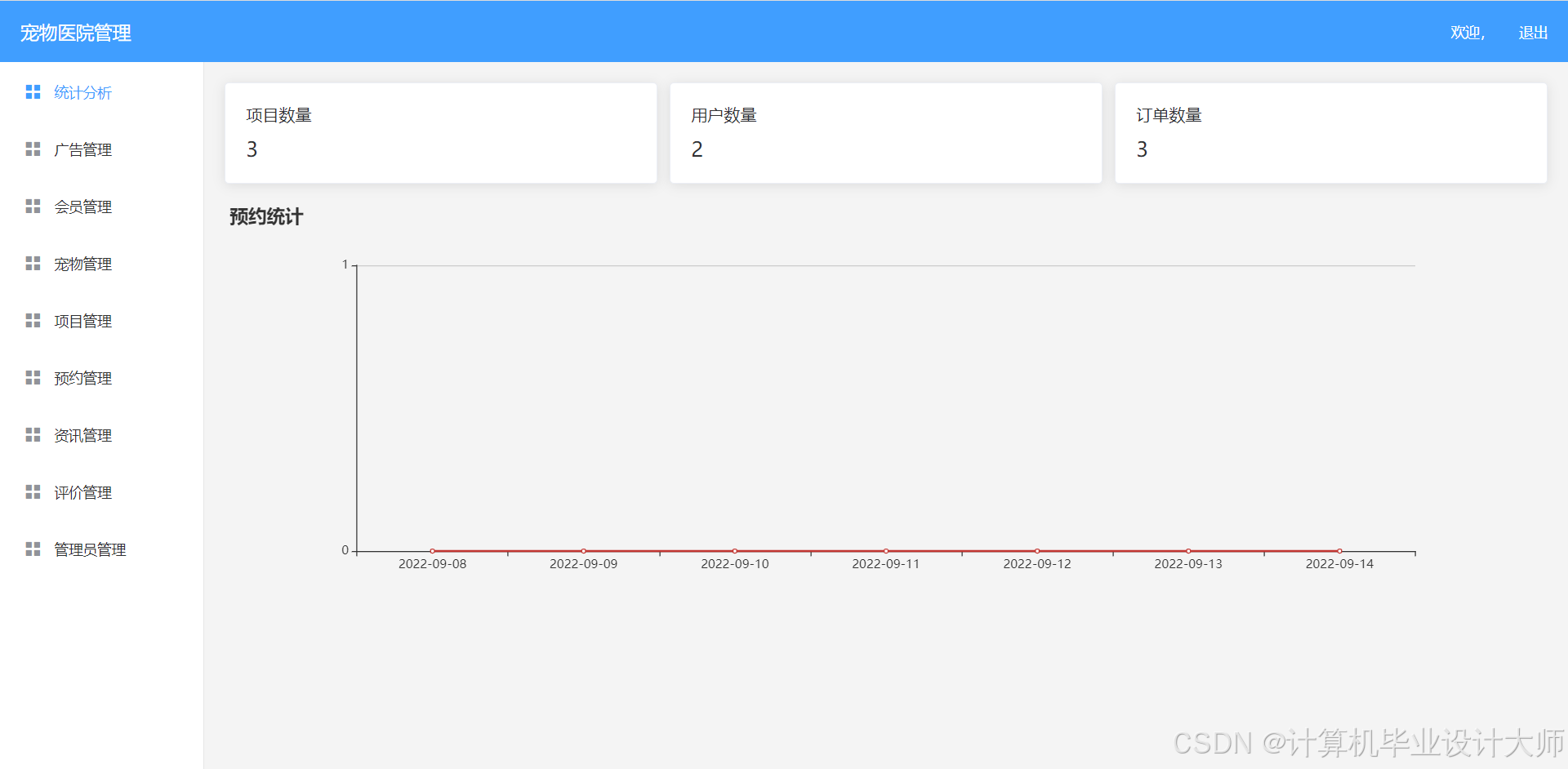
Task: Click the 欢迎, greeting text
Action: pos(1468,33)
